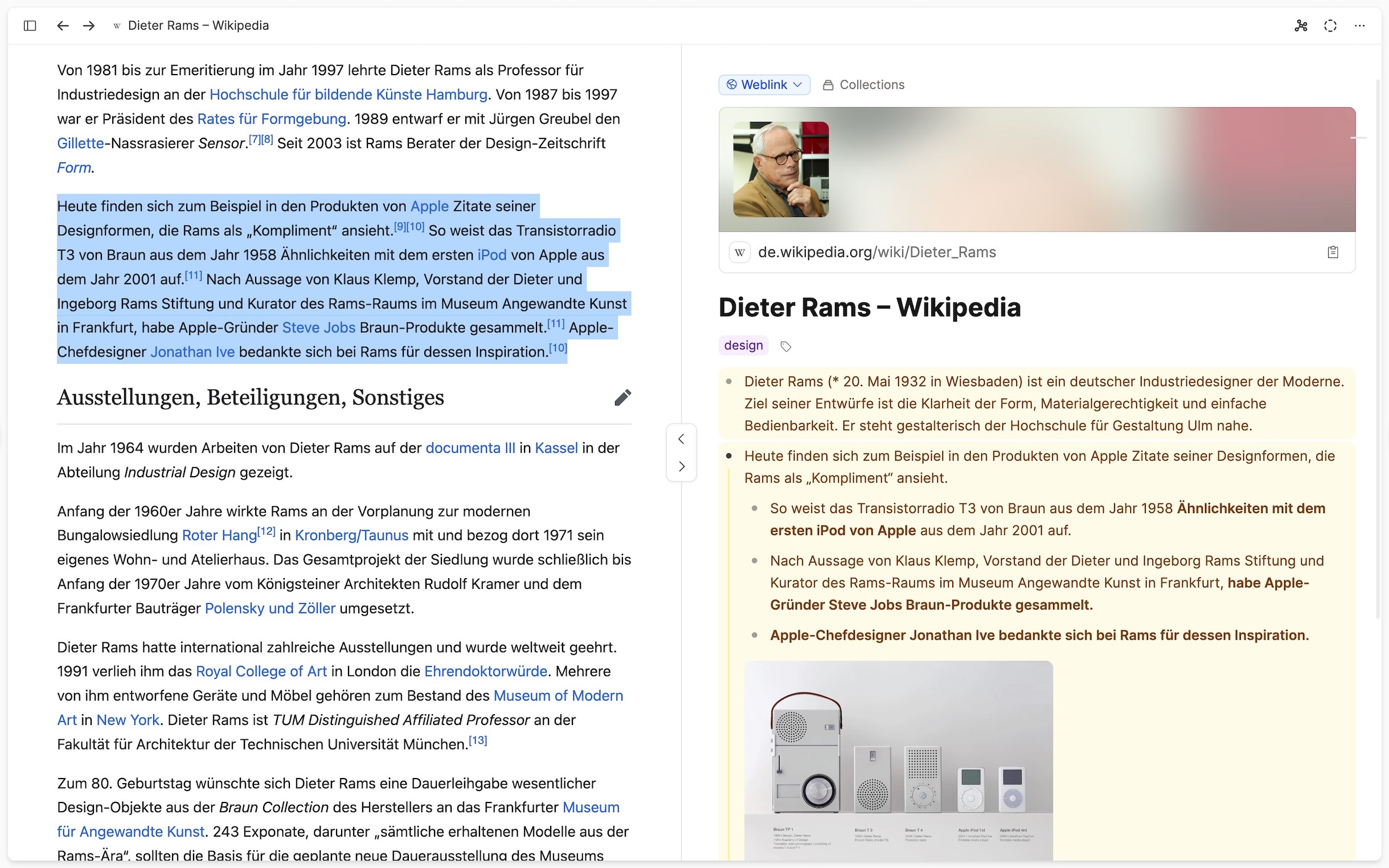Screen dimensions: 1389x868
Task: Click the Ausstellungen, Beteiligungen, Sonstiges heading
Action: (x=250, y=397)
